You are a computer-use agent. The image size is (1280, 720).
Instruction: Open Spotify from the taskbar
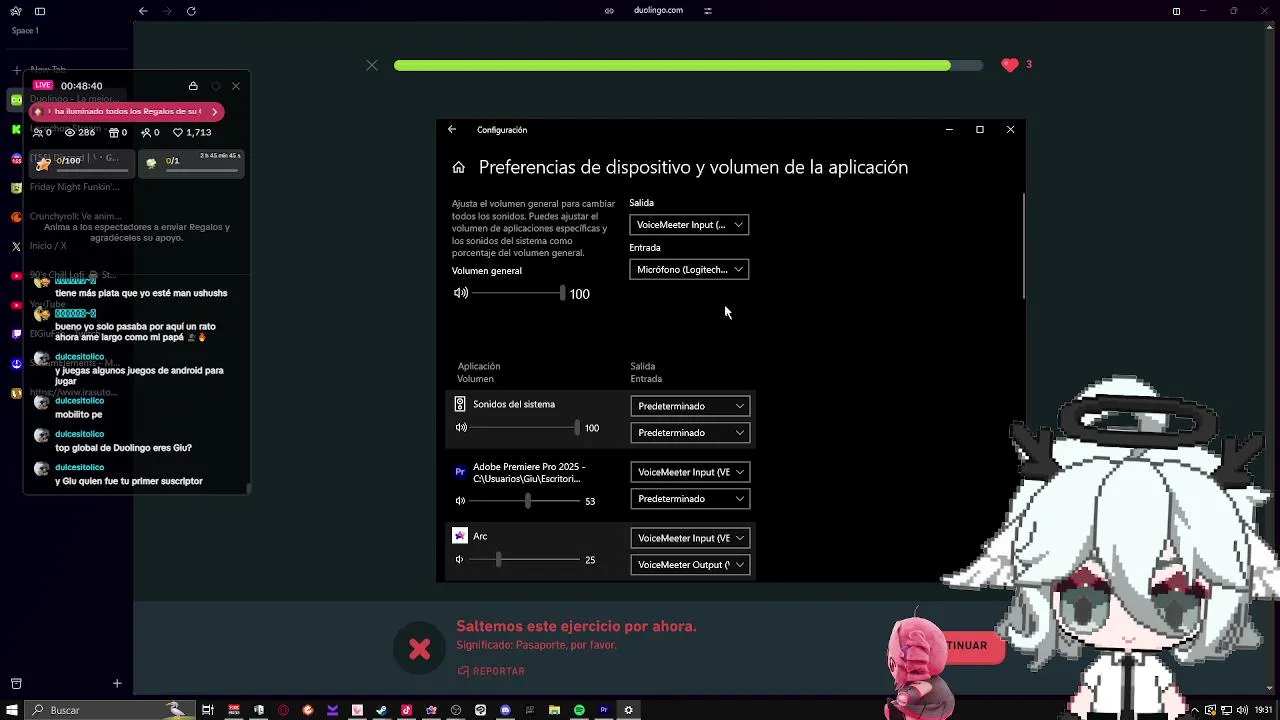(x=579, y=710)
